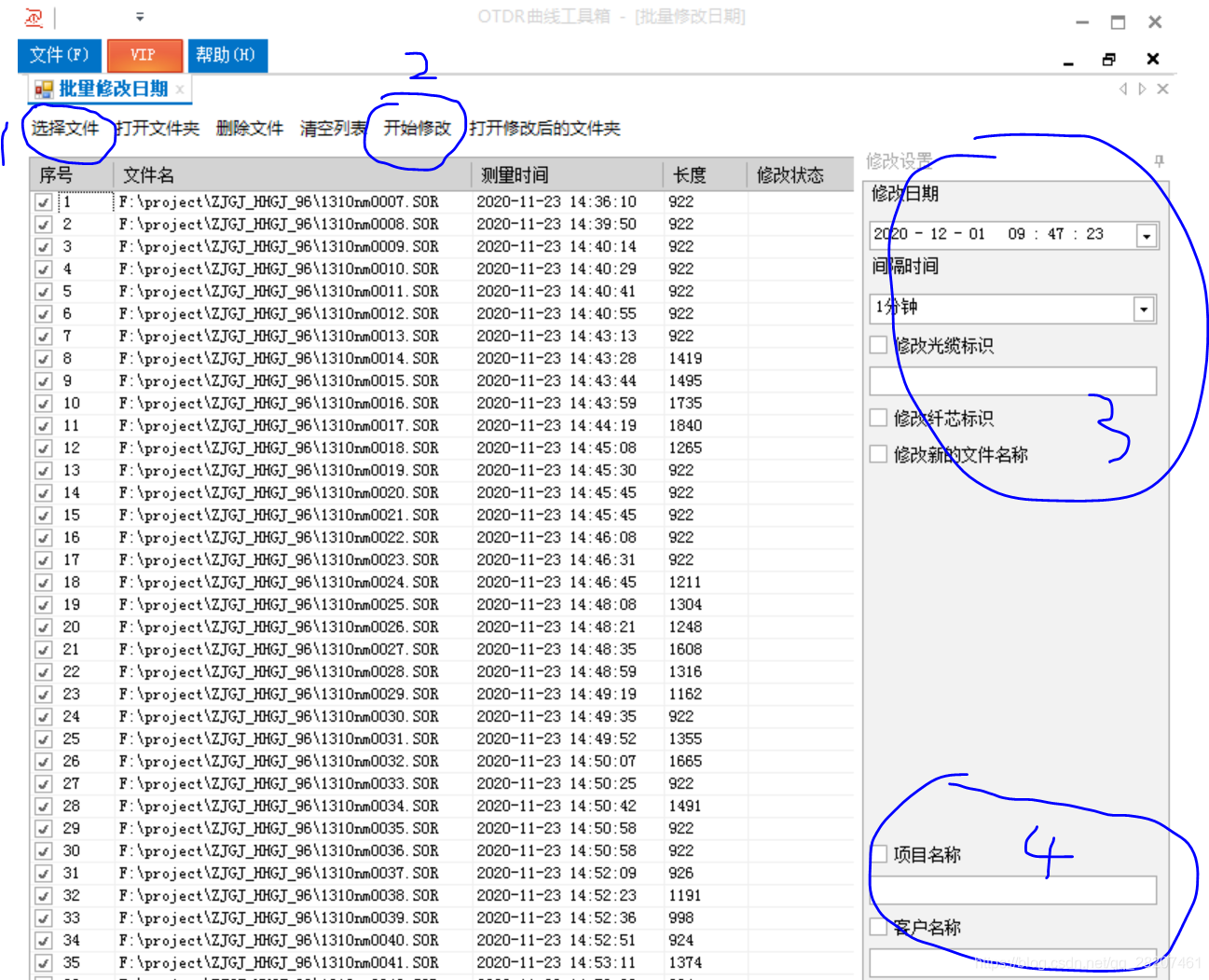This screenshot has height=980, width=1209.
Task: Click the tab scroll right arrow
Action: [1143, 89]
